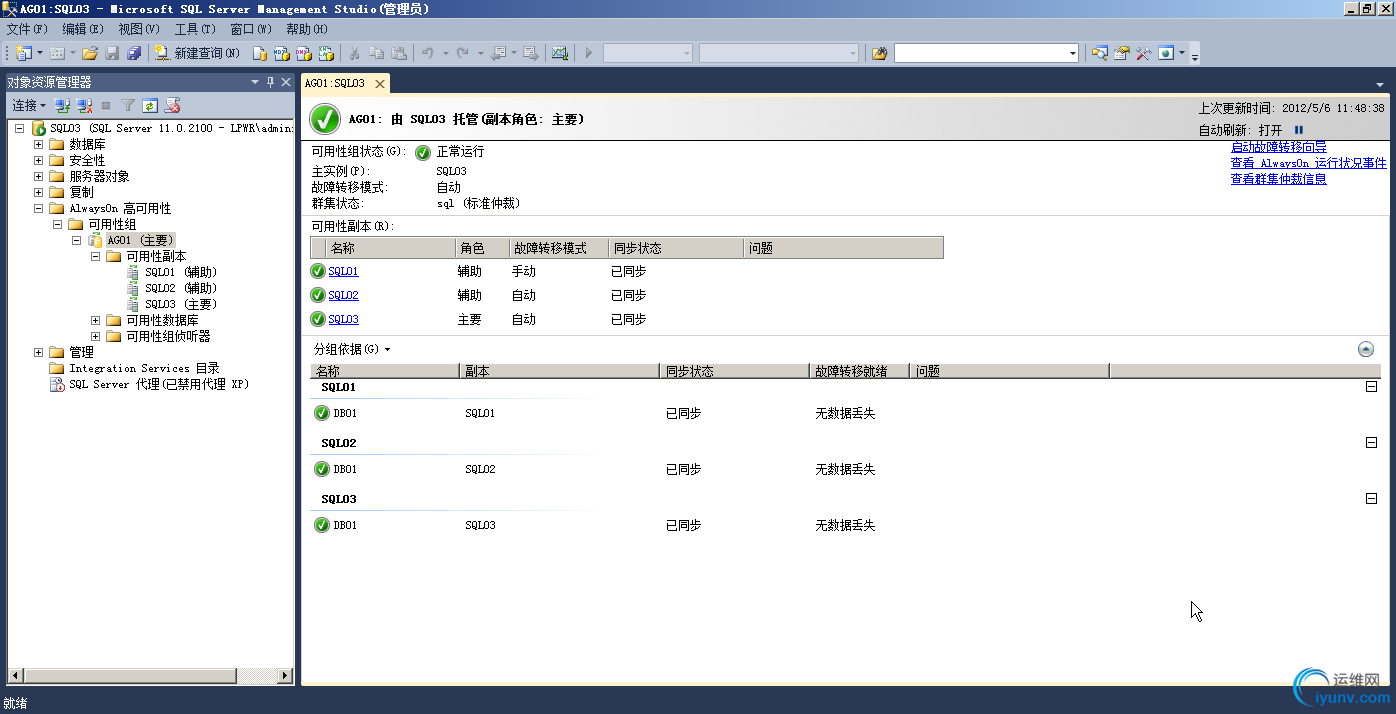
Task: Click Connect Object Explorer icon
Action: coord(62,105)
